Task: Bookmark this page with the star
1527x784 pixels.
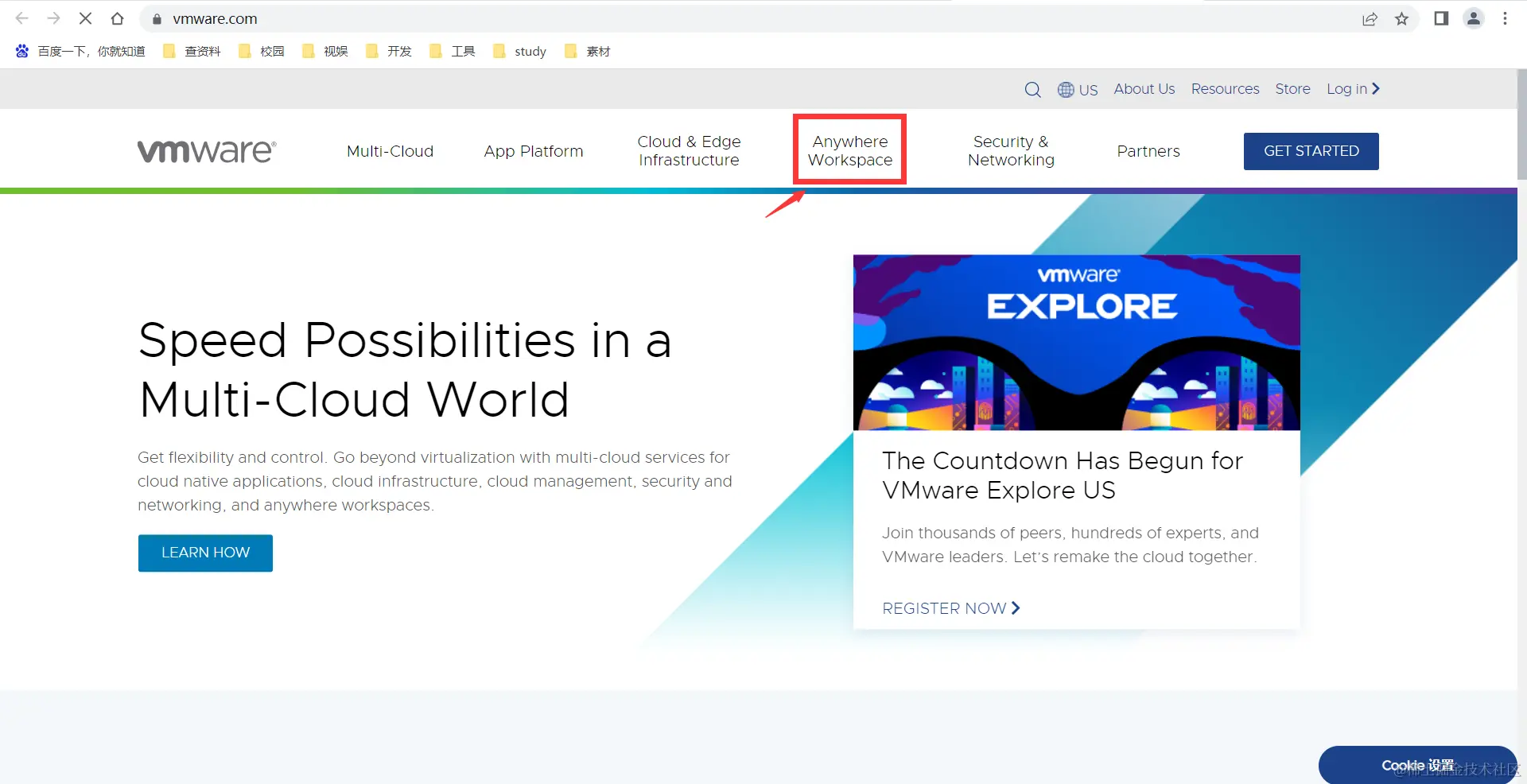Action: (1401, 19)
